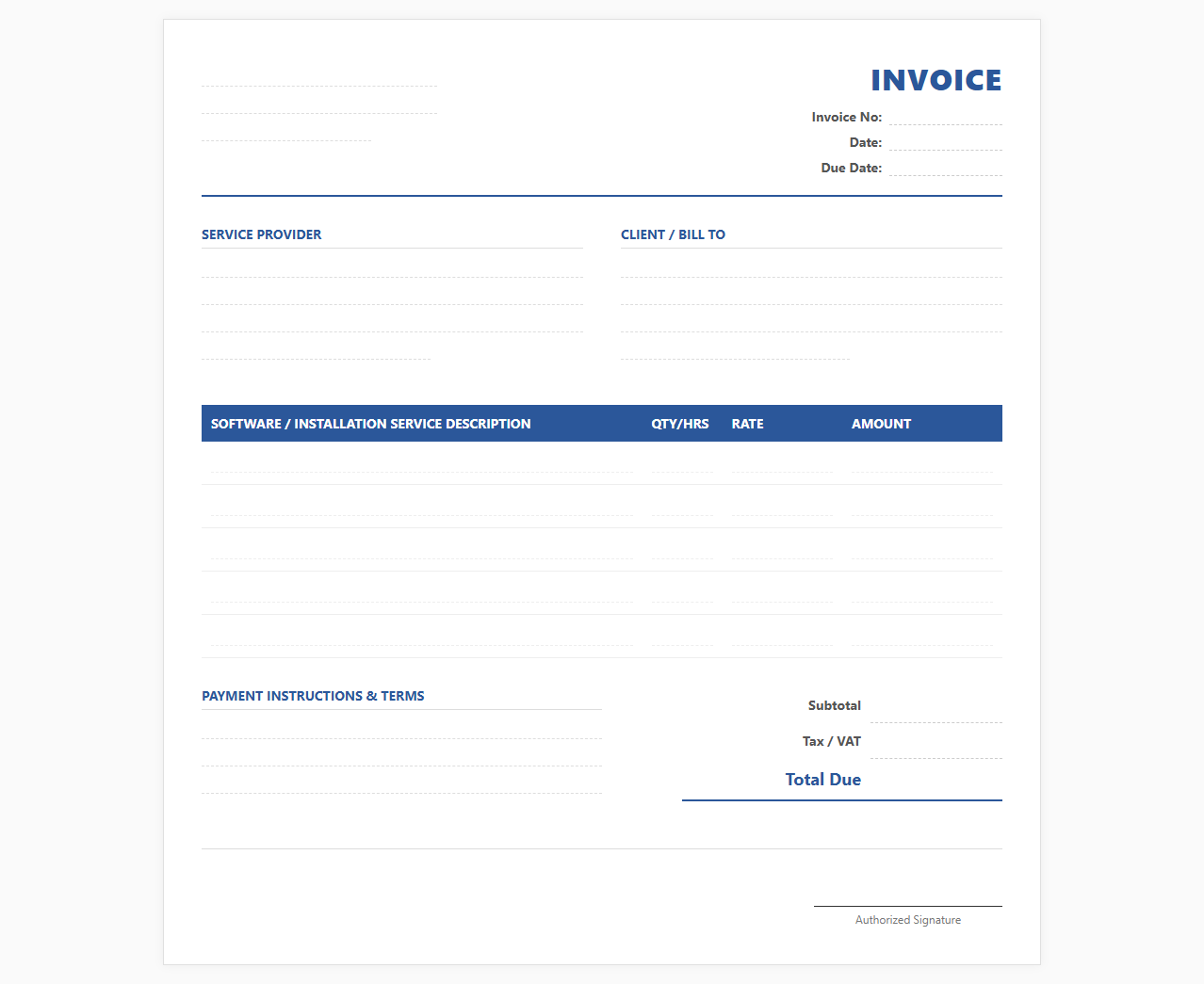Click the Total Due label

(823, 780)
